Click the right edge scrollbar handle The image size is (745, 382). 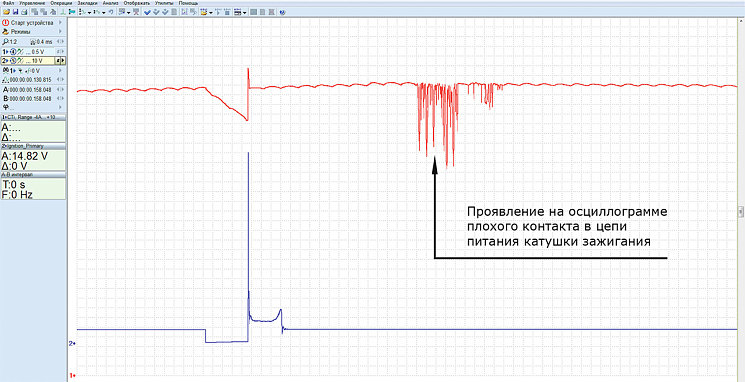[x=740, y=210]
